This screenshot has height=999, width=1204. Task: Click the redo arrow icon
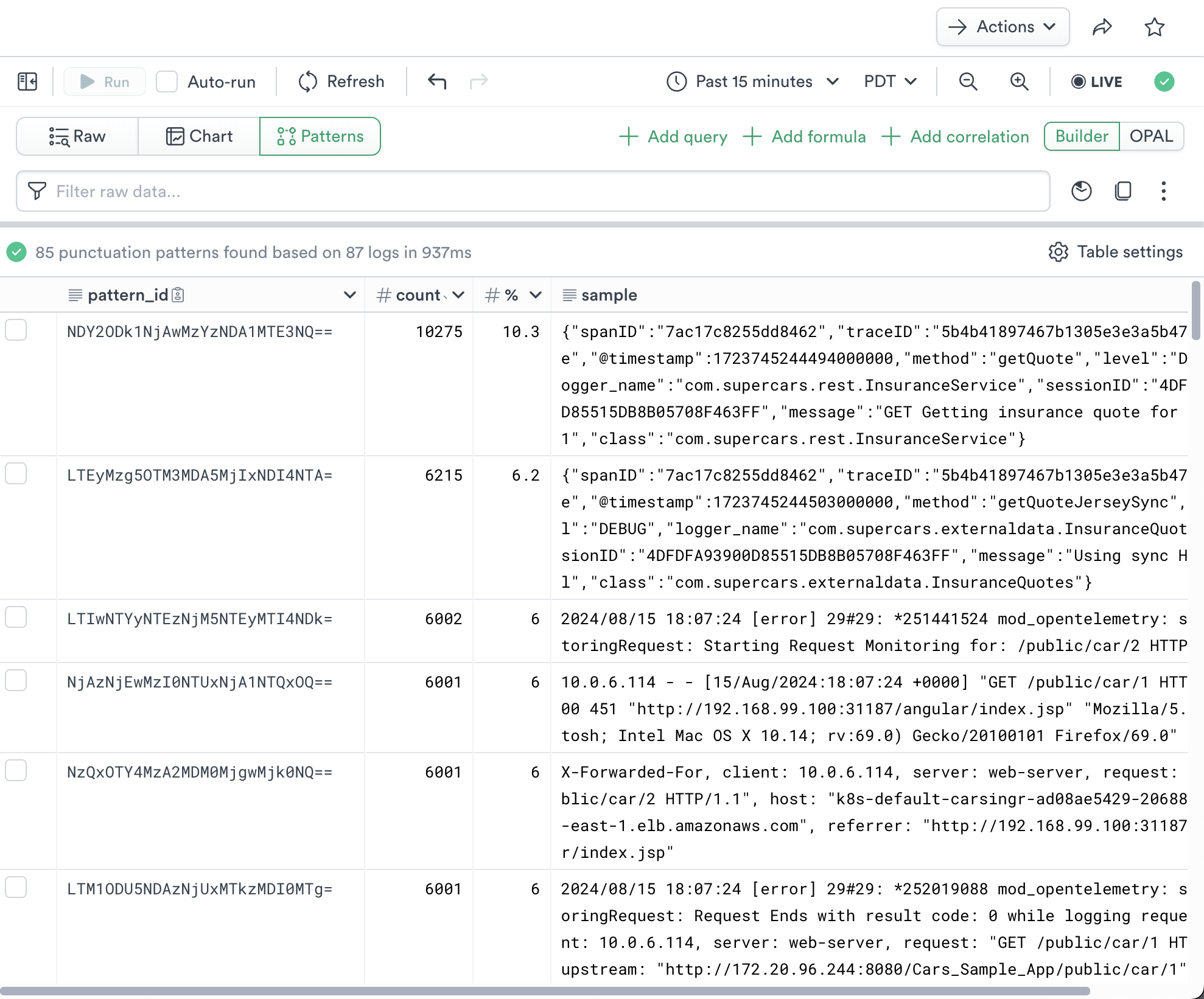click(x=479, y=82)
